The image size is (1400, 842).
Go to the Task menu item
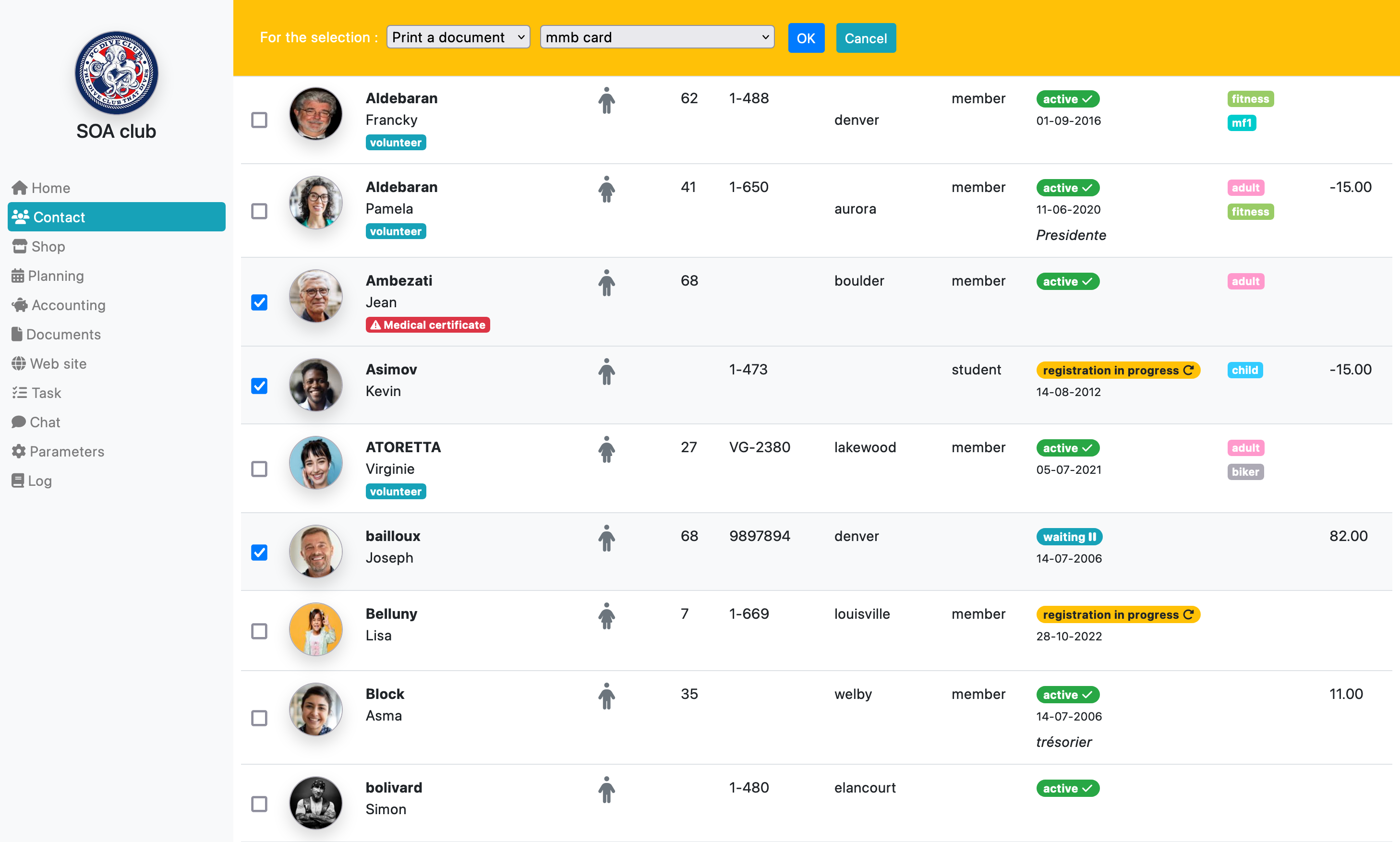[x=36, y=393]
